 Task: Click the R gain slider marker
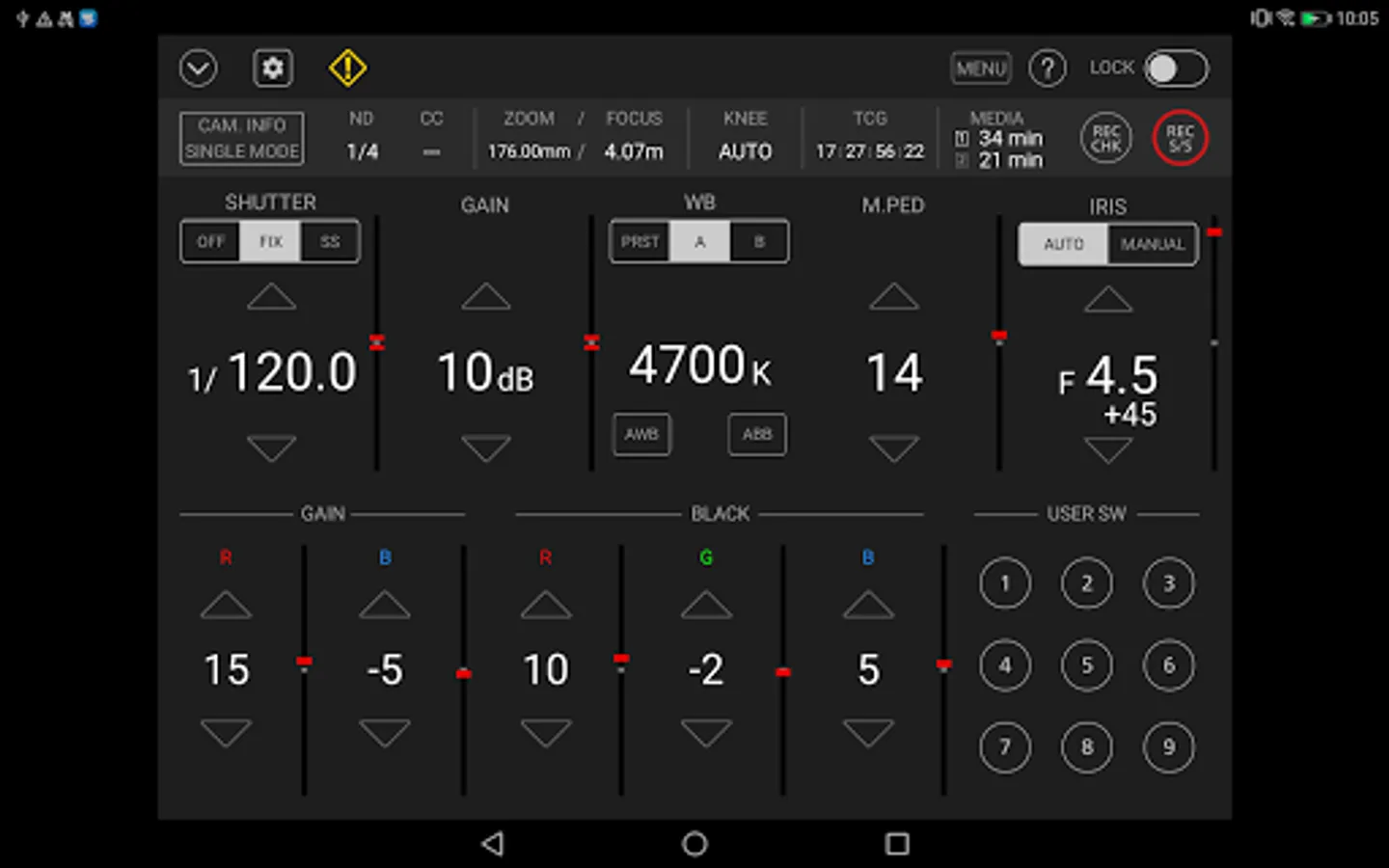(x=304, y=662)
